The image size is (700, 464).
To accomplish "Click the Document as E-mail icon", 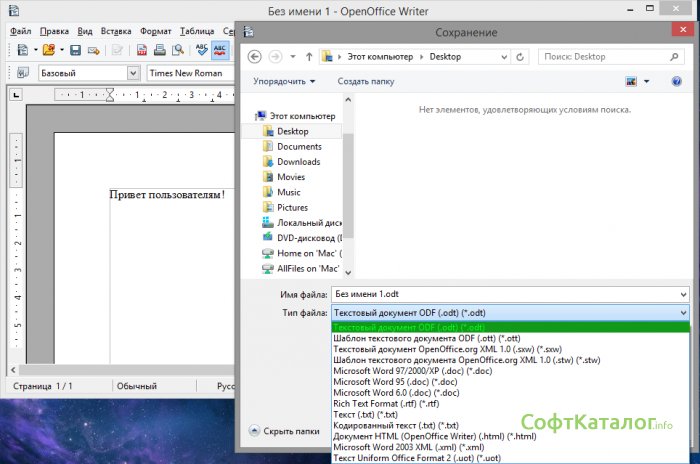I will click(x=92, y=49).
